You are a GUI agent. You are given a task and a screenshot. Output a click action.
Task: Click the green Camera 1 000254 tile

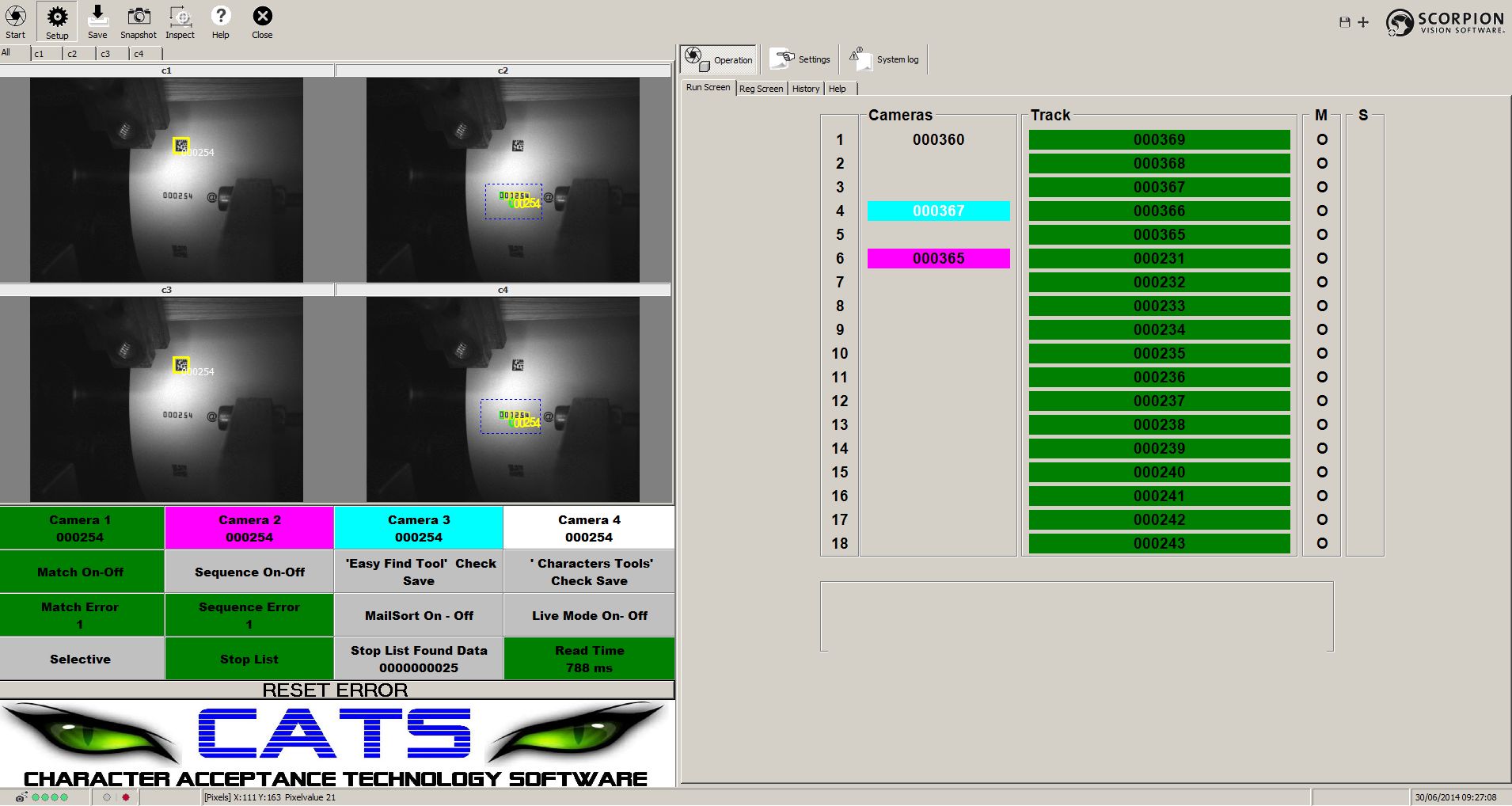(82, 528)
